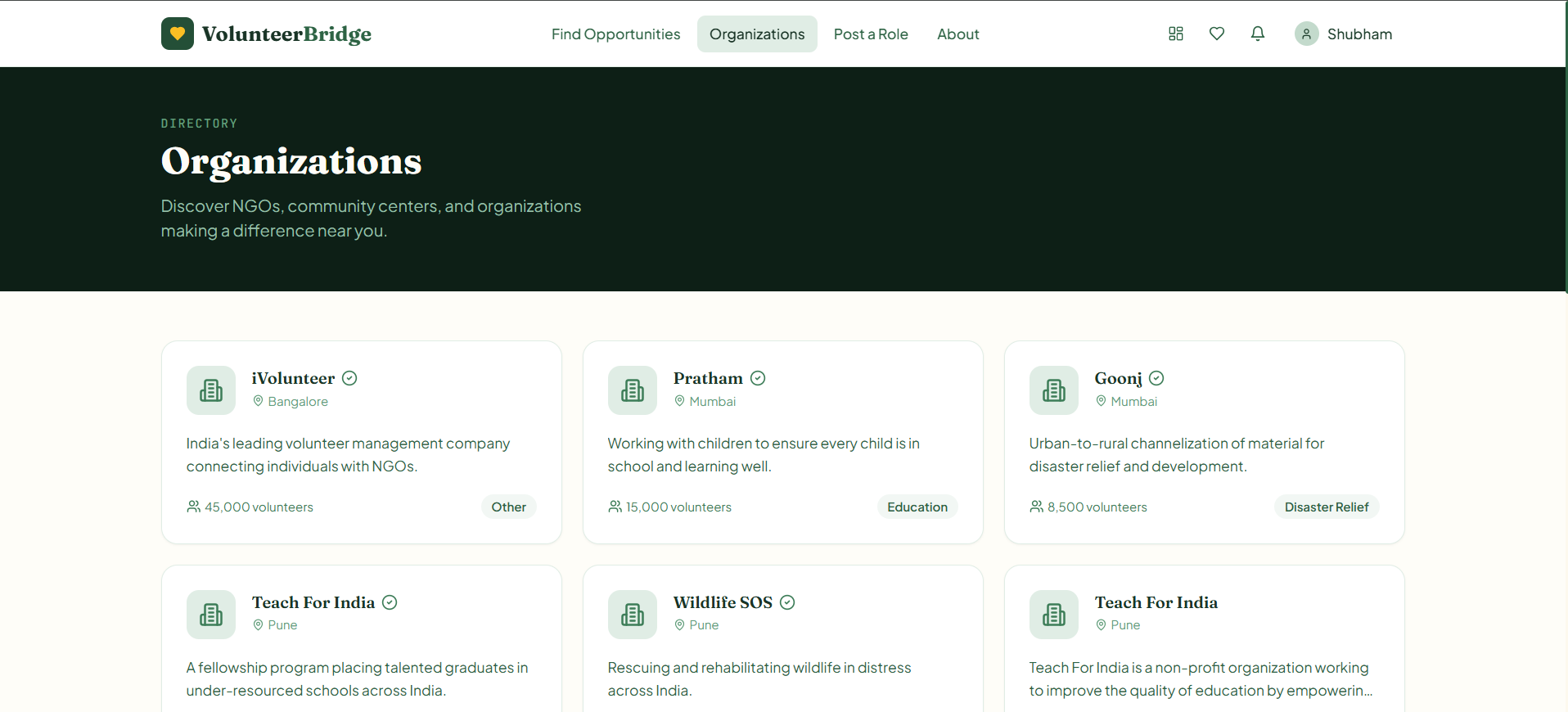Click VolunteerBridge brand name link
The width and height of the screenshot is (1568, 712).
(x=286, y=34)
